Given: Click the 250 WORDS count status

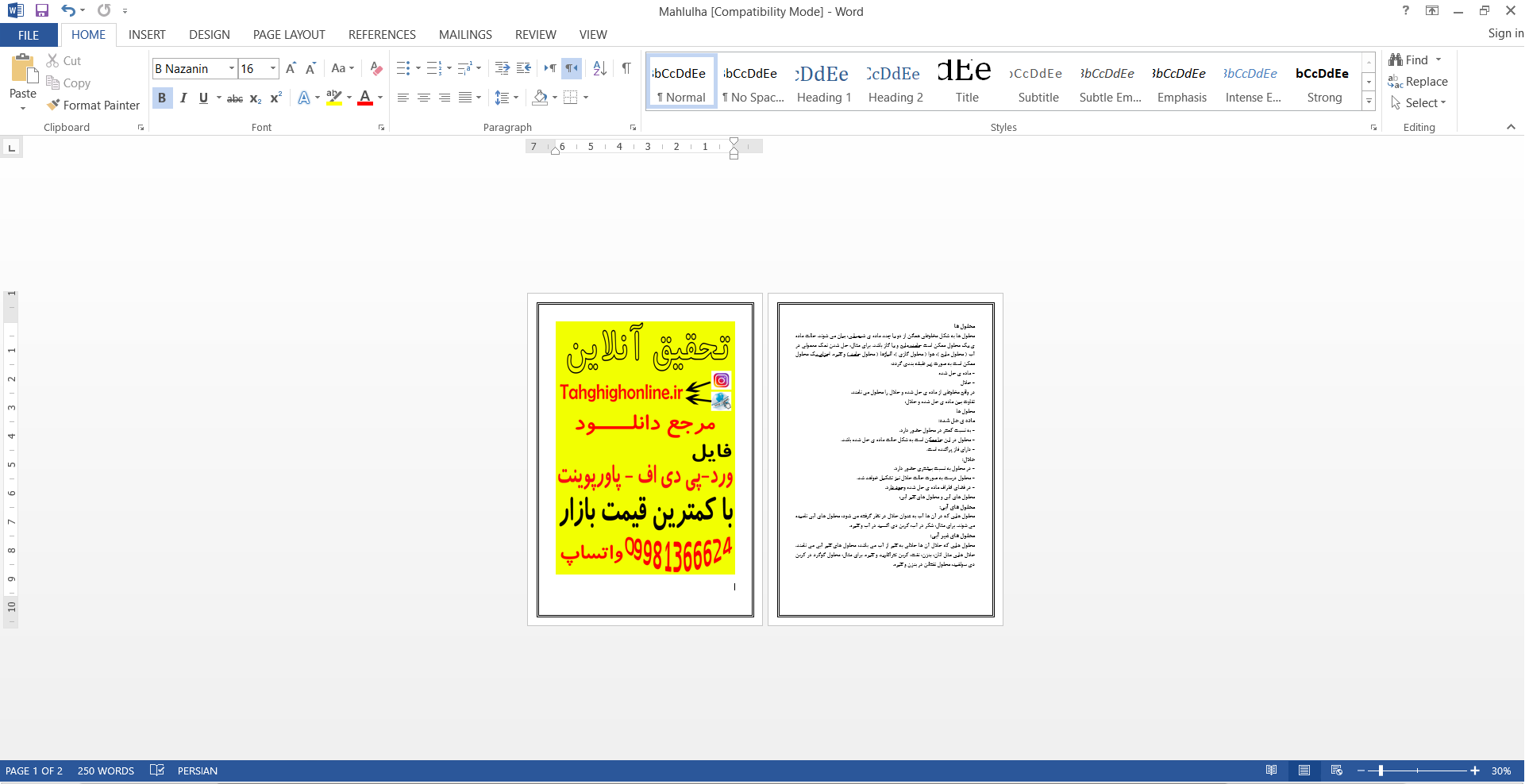Looking at the screenshot, I should (106, 771).
